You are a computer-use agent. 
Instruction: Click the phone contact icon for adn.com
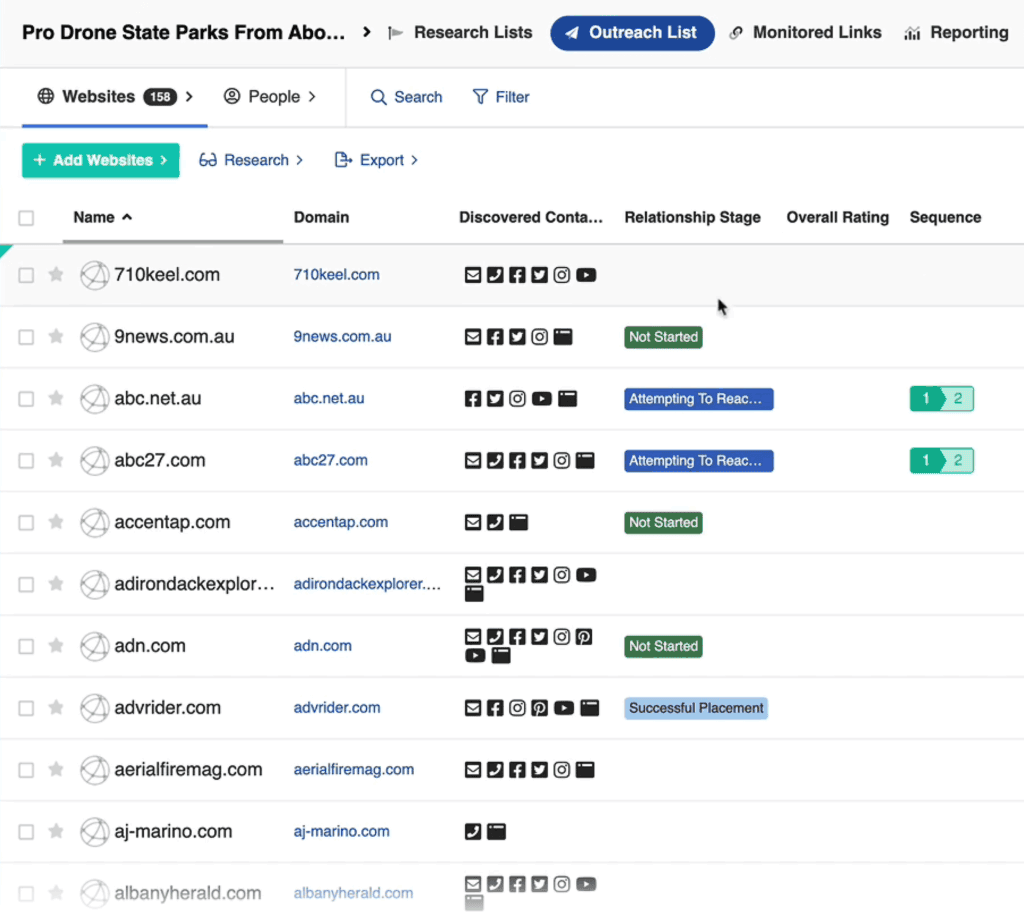point(495,636)
